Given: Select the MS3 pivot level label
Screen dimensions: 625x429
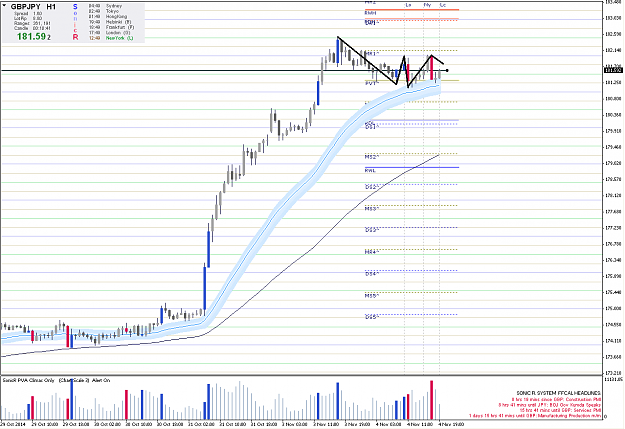Looking at the screenshot, I should point(371,209).
